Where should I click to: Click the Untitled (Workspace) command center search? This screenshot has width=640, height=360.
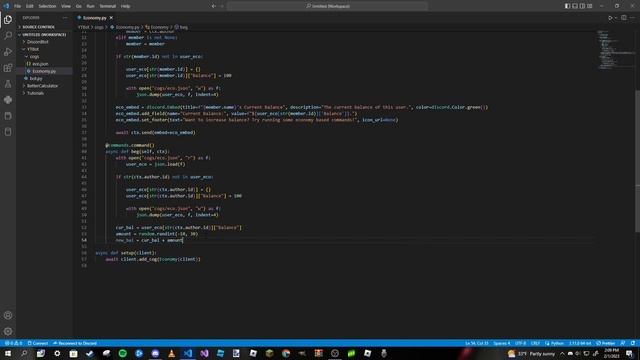point(327,6)
